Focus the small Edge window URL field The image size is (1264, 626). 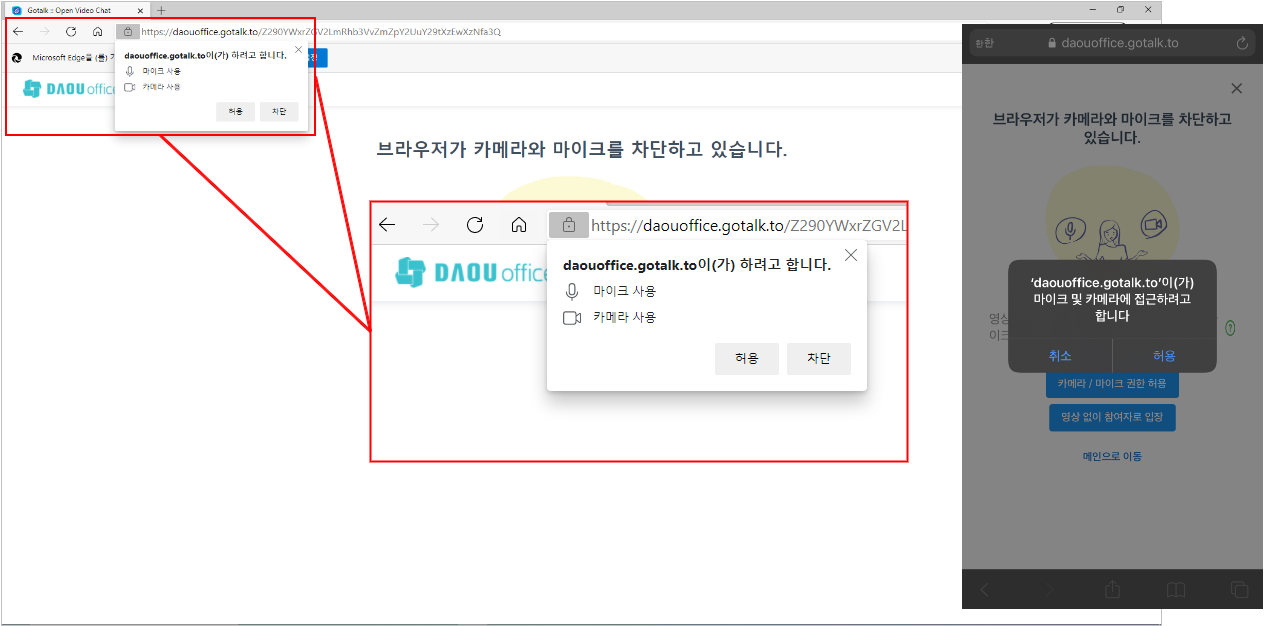click(321, 32)
